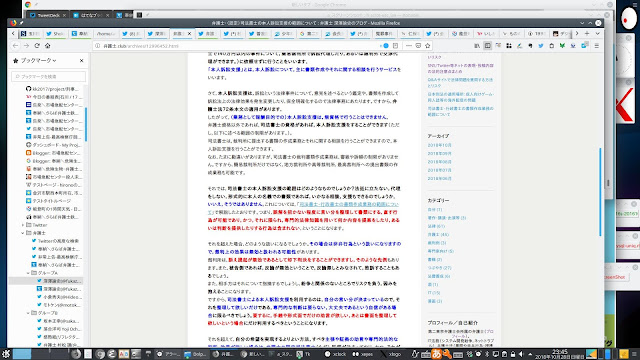Open archive link 2018年07月
This screenshot has height=360, width=640.
click(439, 170)
